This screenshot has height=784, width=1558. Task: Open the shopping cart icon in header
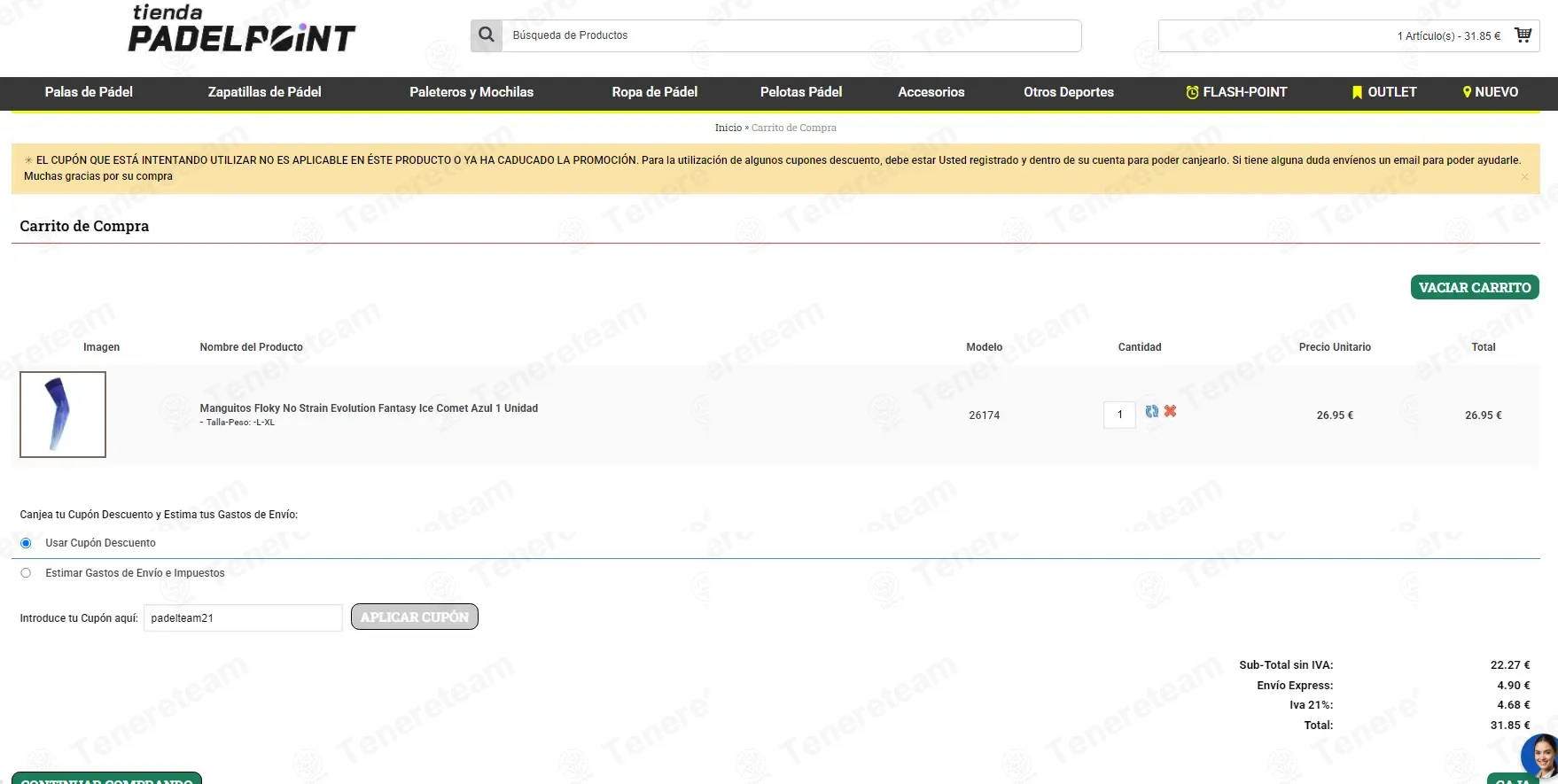point(1523,35)
